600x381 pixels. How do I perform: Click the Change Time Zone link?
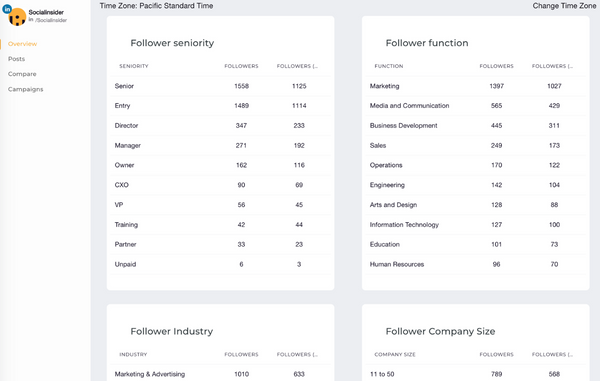tap(564, 6)
